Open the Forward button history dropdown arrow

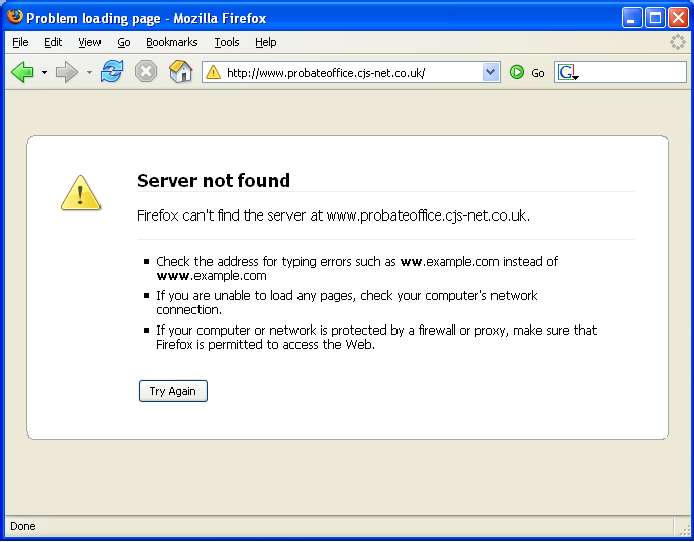click(89, 72)
